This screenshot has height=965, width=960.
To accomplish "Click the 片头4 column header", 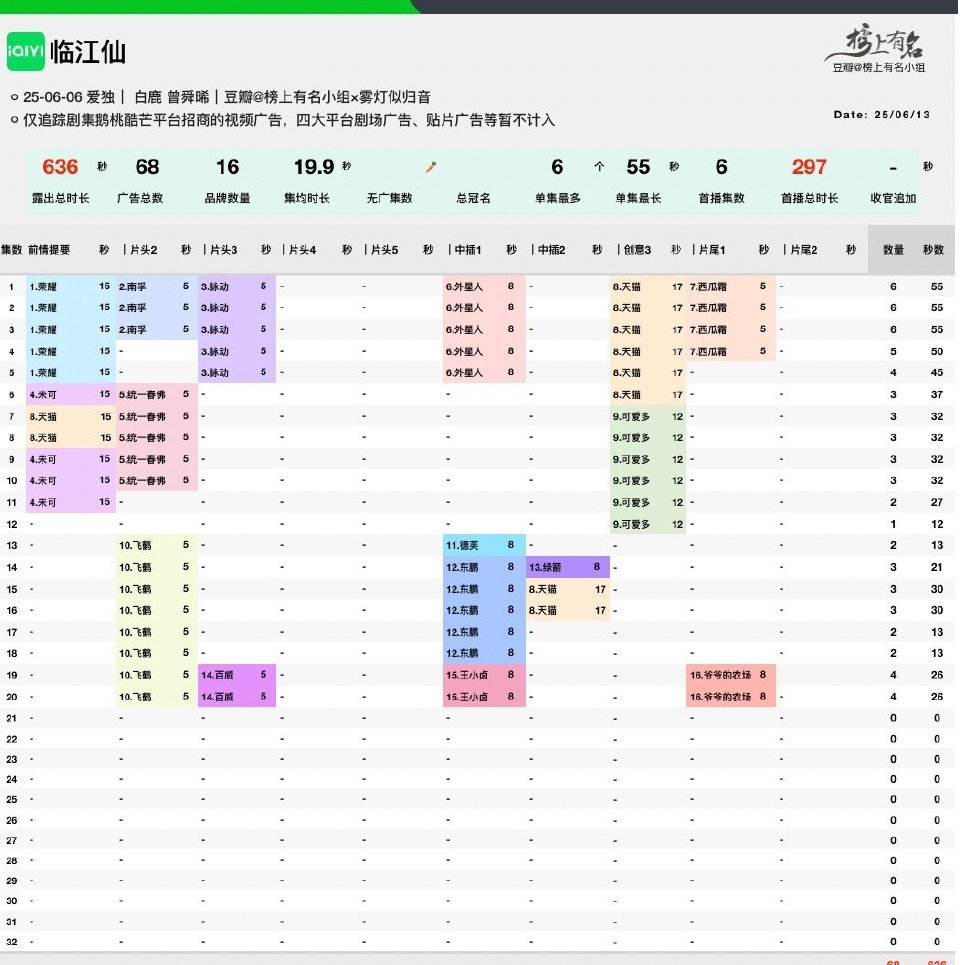I will pos(302,250).
